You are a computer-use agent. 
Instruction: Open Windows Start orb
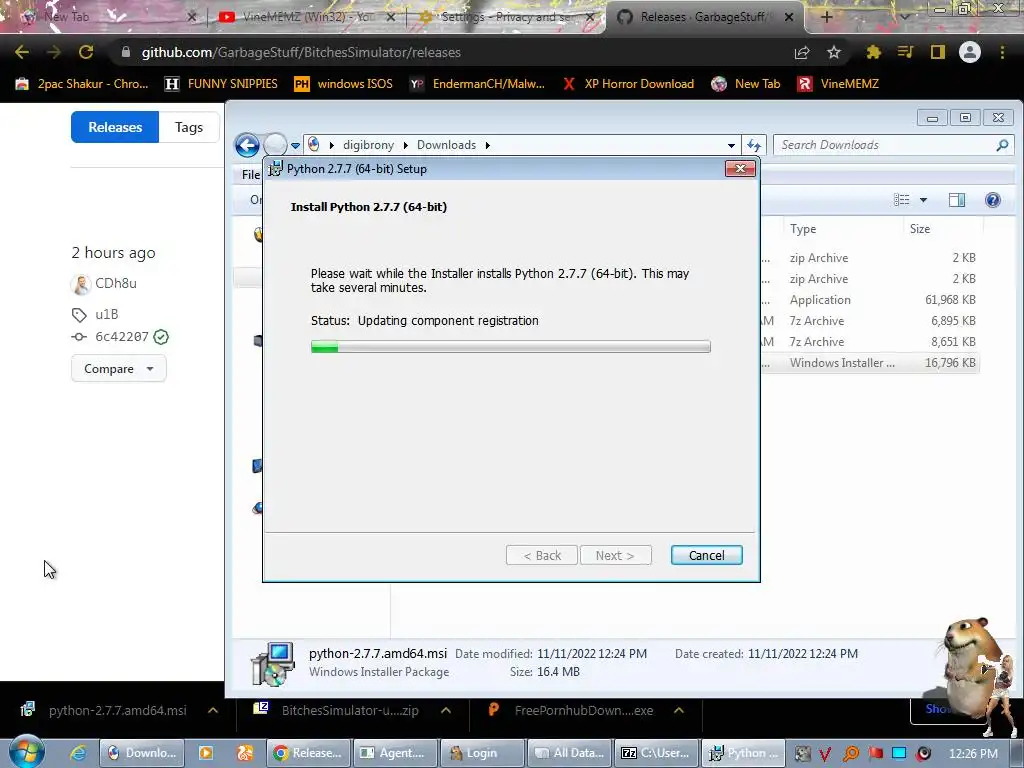click(27, 752)
